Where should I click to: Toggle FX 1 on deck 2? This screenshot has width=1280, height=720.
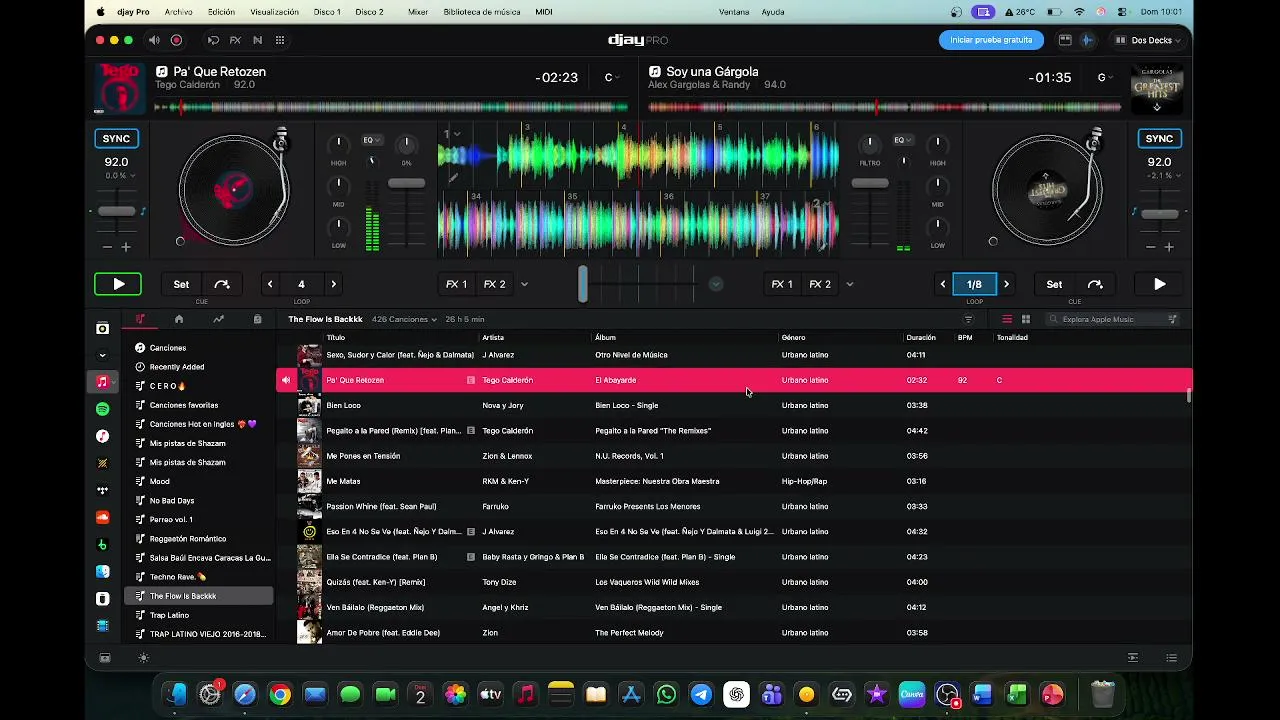coord(782,284)
